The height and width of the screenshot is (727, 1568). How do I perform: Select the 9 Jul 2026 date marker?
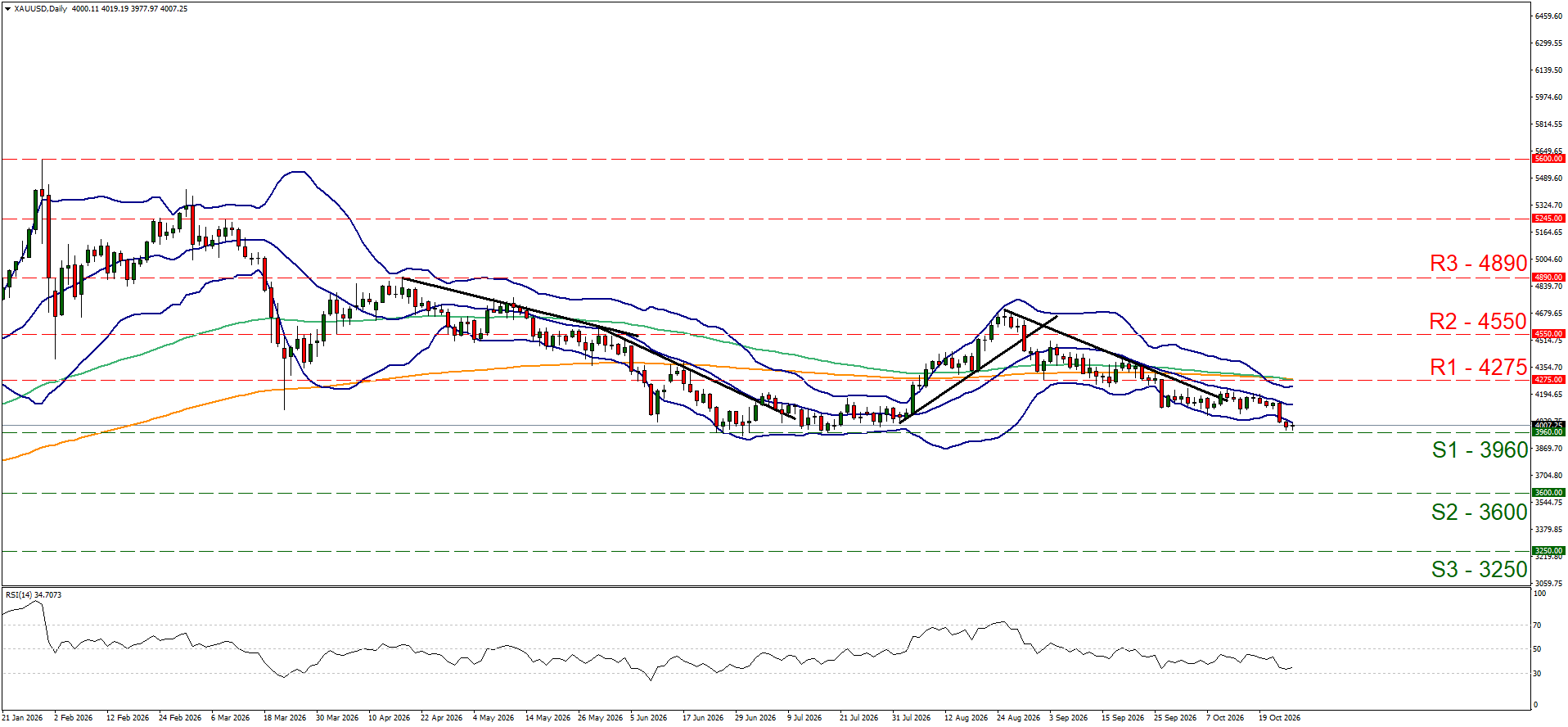(x=805, y=718)
